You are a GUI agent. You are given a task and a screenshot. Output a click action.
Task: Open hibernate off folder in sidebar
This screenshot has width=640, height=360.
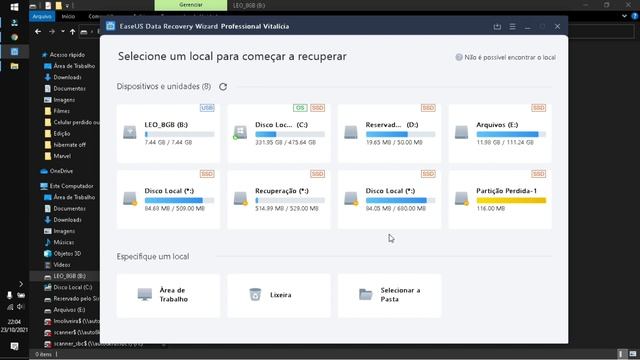(65, 145)
